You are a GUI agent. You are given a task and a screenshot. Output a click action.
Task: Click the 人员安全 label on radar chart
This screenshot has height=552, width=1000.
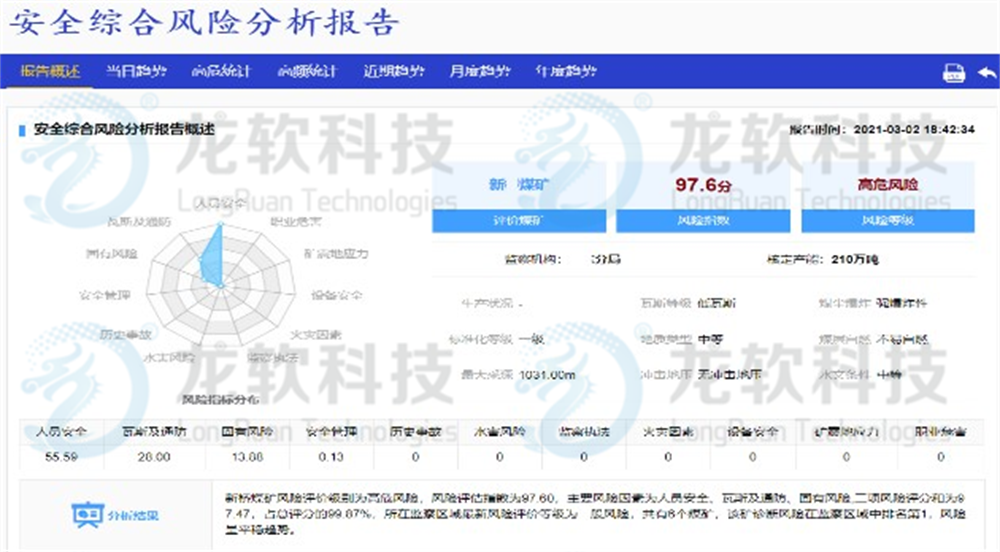220,203
